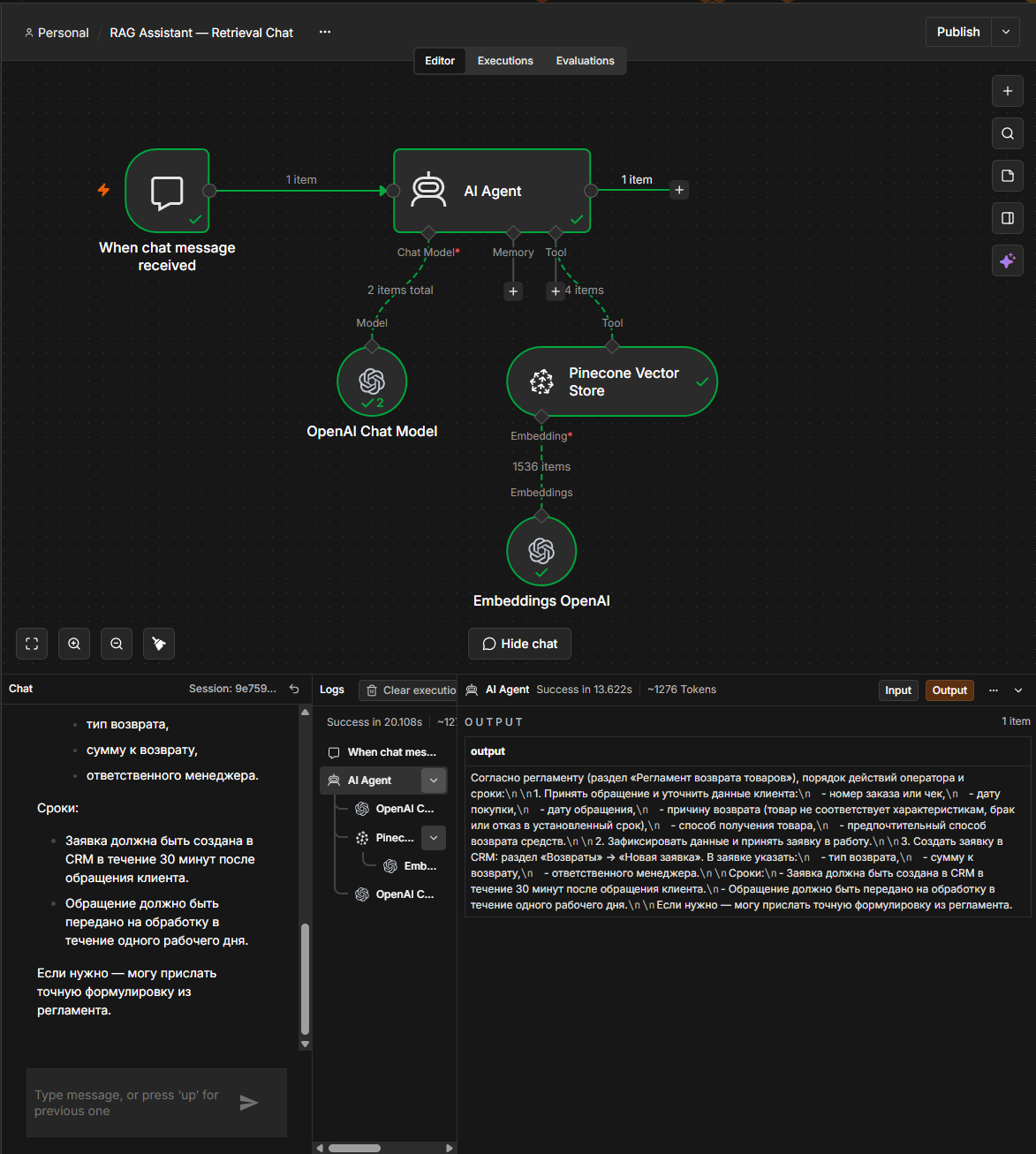Open the AI assistant sparkle button
1036x1154 pixels.
pyautogui.click(x=1008, y=260)
